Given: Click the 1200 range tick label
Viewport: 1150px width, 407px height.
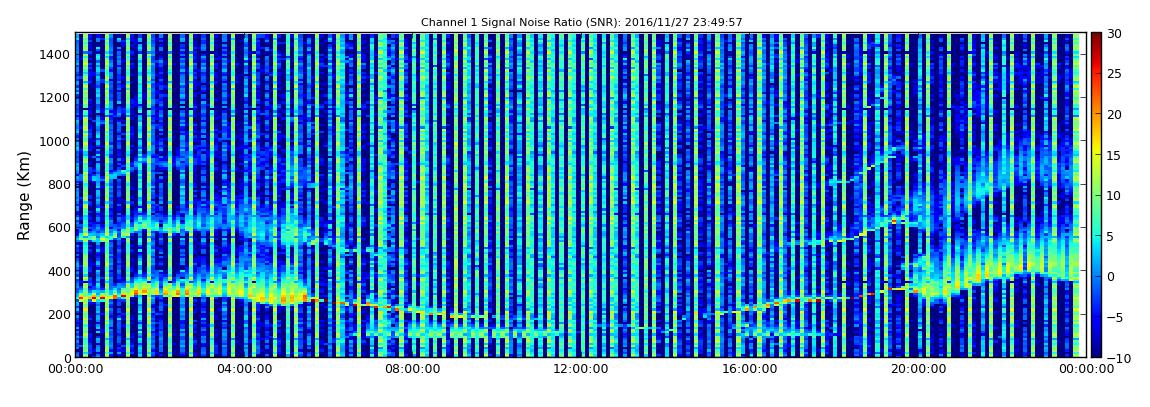Looking at the screenshot, I should tap(55, 98).
